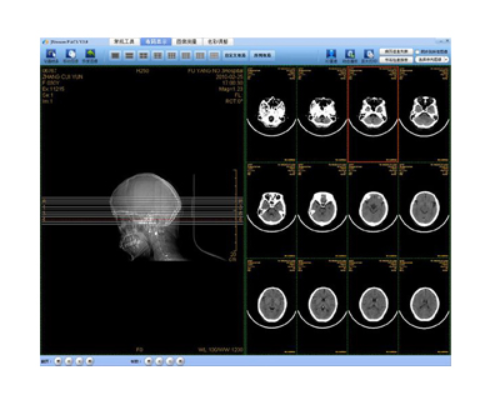Toggle the checkbox at the toolbar's upper right
The image size is (478, 397).
(417, 52)
